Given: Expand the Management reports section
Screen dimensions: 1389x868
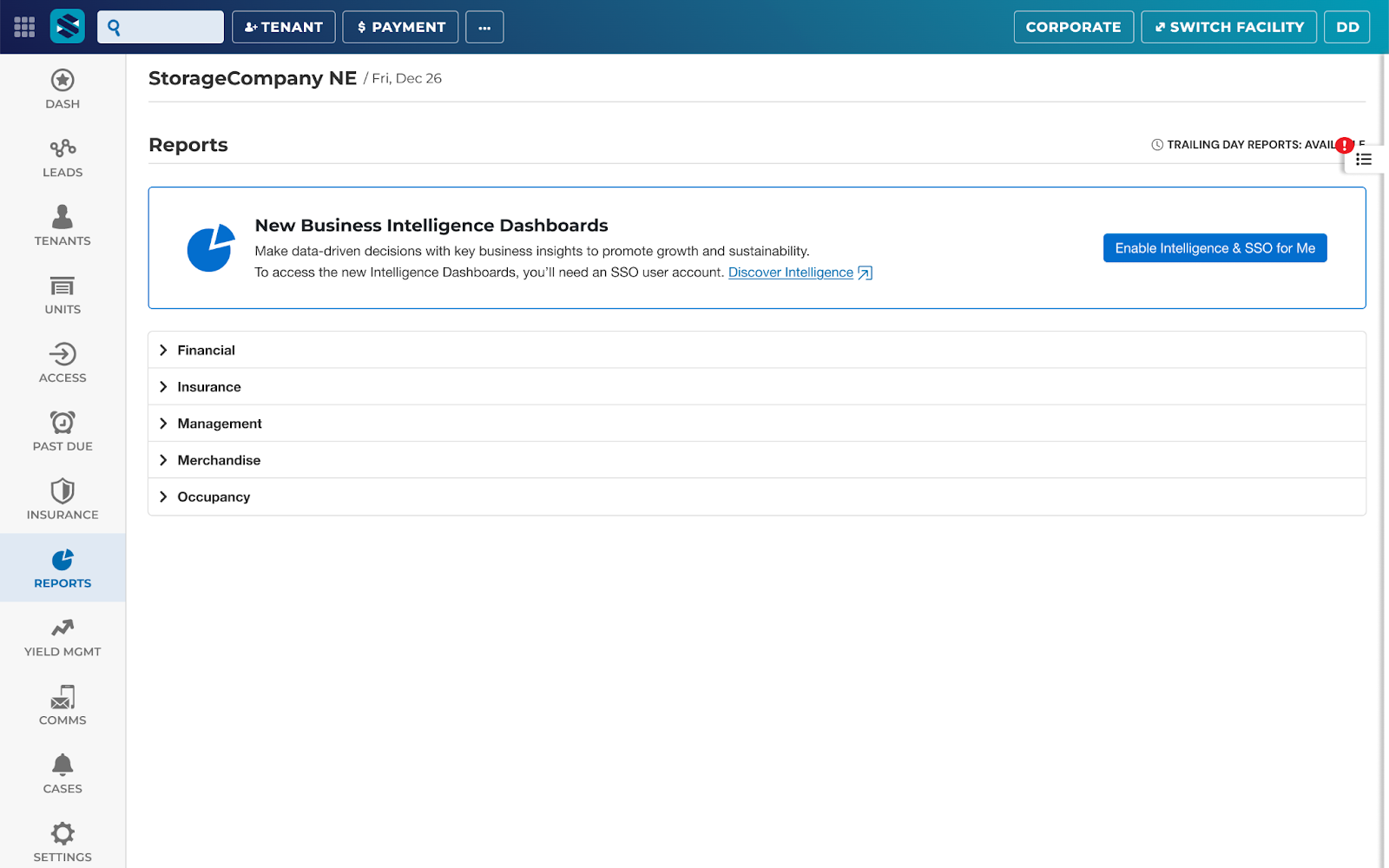Looking at the screenshot, I should point(219,424).
